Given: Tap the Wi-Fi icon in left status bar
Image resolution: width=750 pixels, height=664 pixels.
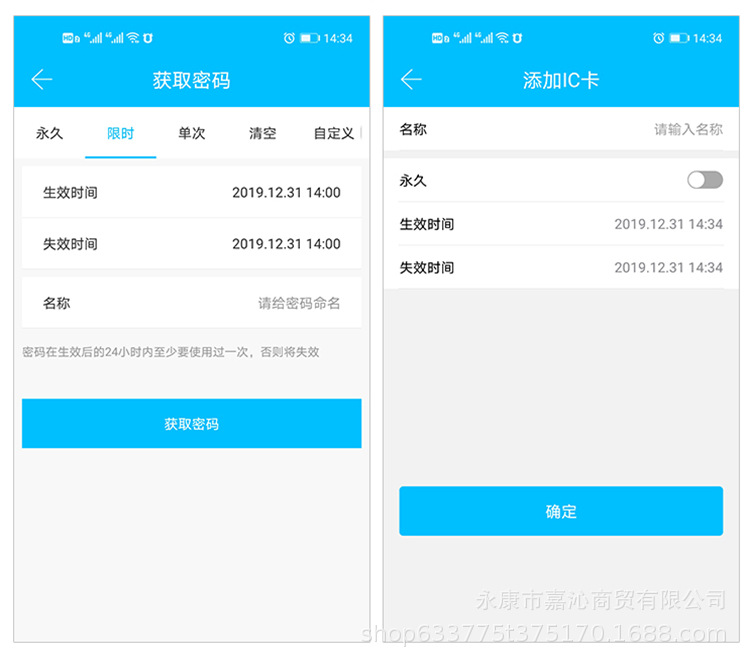Looking at the screenshot, I should tap(133, 38).
